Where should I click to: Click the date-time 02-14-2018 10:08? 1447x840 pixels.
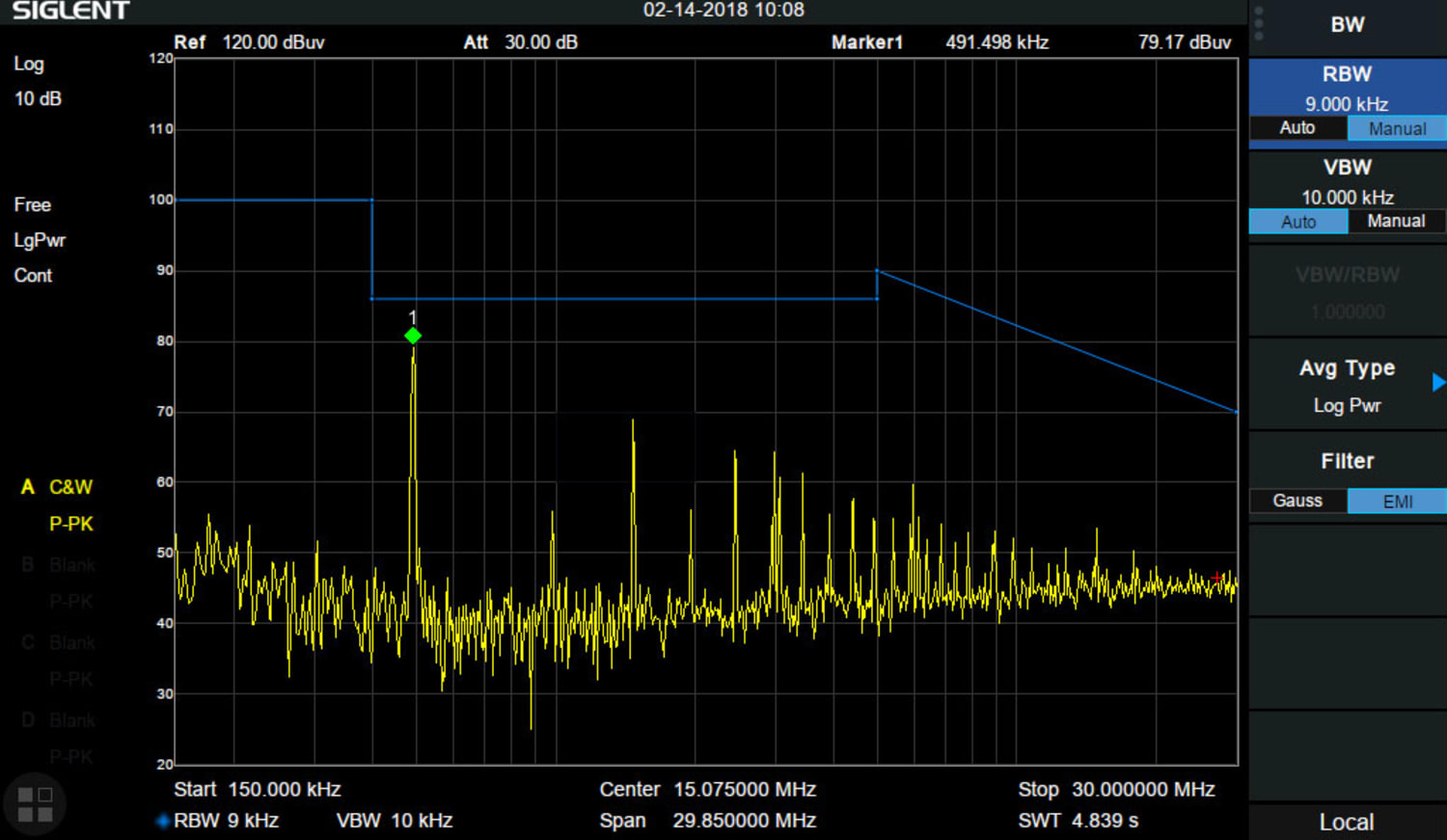tap(723, 11)
